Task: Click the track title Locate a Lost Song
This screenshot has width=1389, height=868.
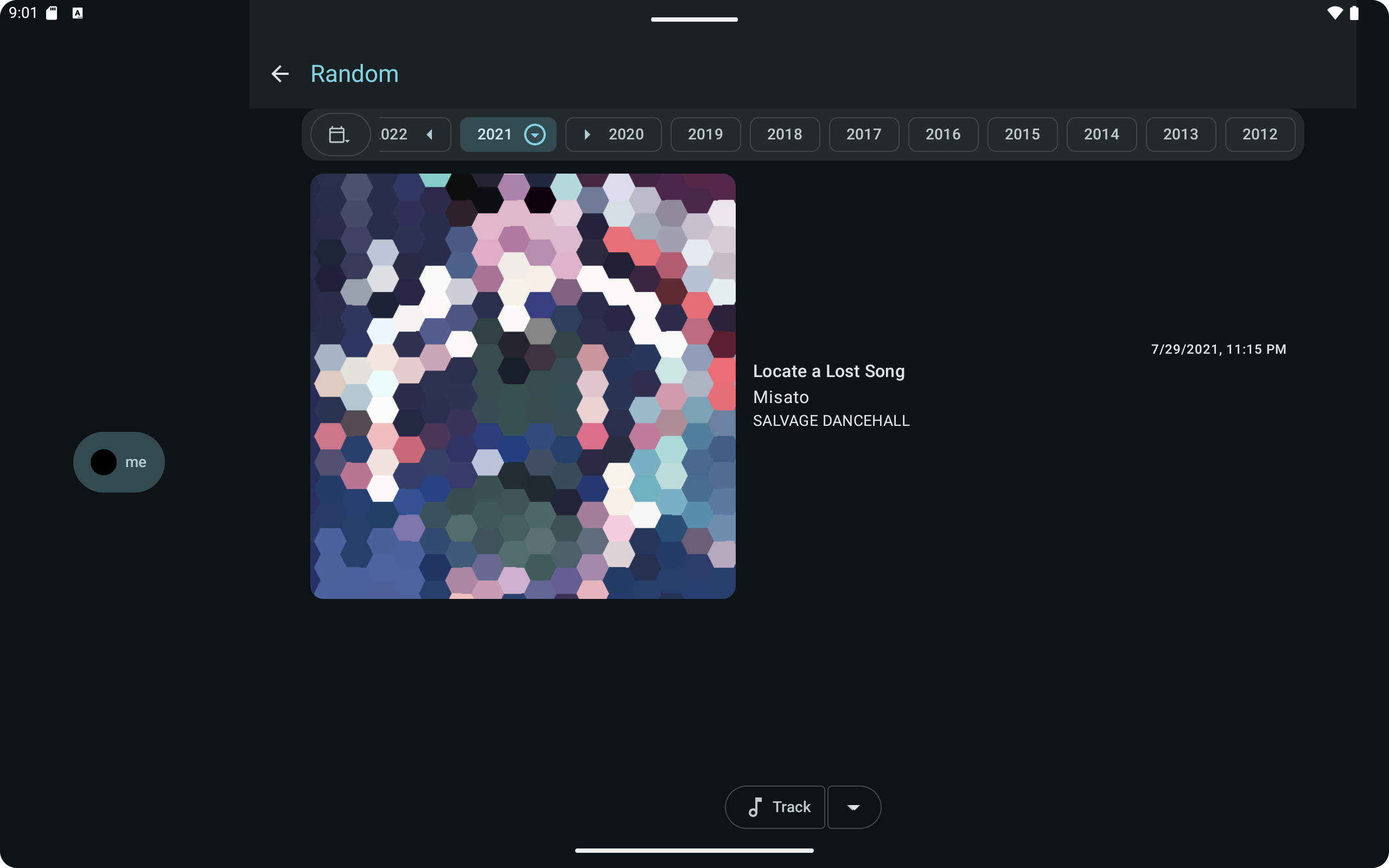Action: tap(829, 372)
